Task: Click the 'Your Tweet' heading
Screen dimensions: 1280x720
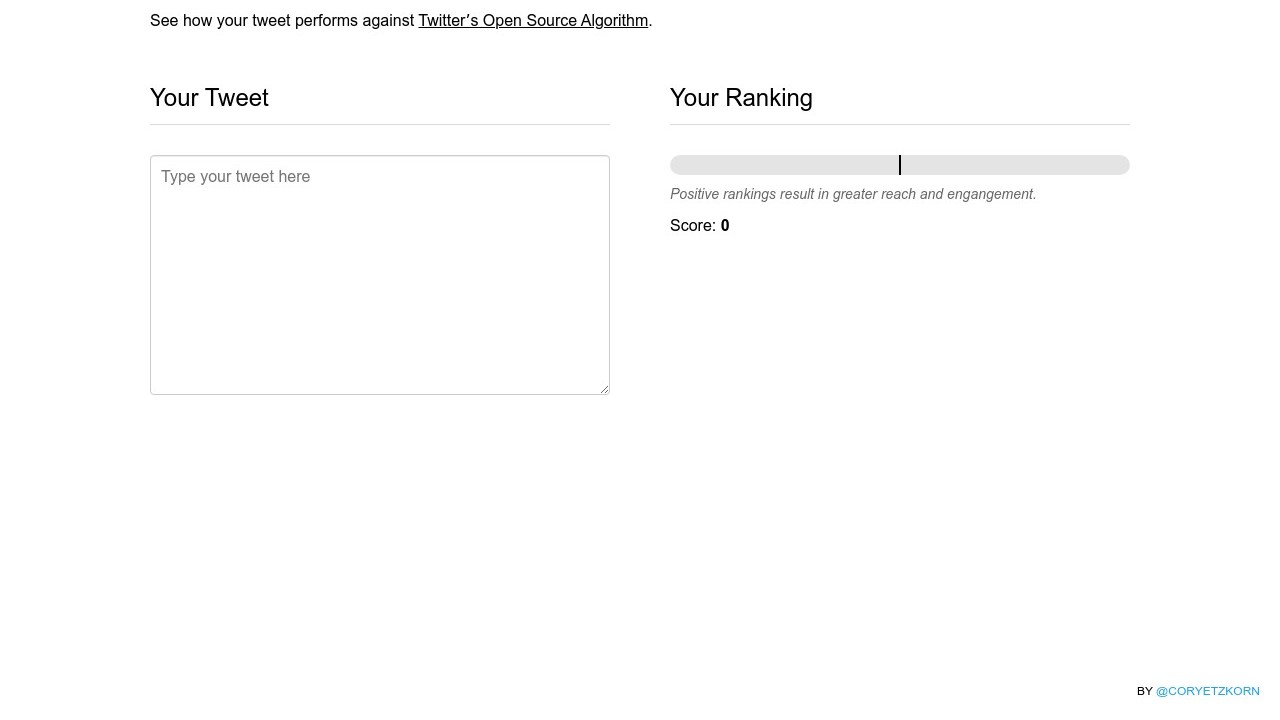Action: [209, 98]
